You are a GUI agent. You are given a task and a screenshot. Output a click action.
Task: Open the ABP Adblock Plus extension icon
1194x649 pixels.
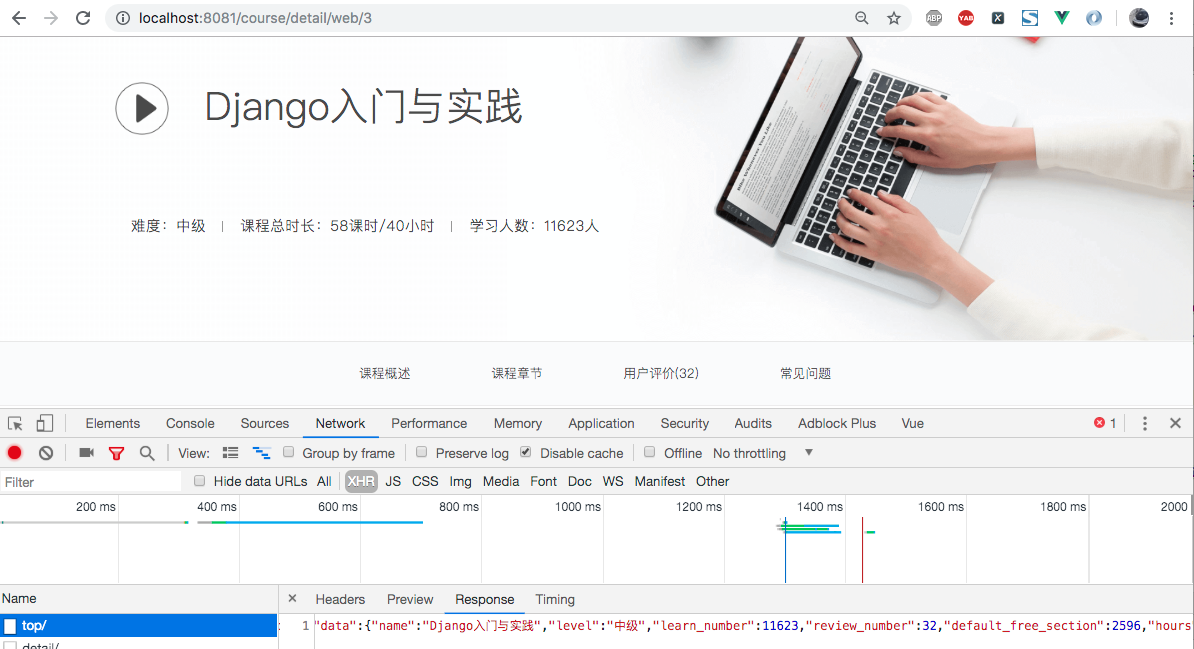point(934,18)
